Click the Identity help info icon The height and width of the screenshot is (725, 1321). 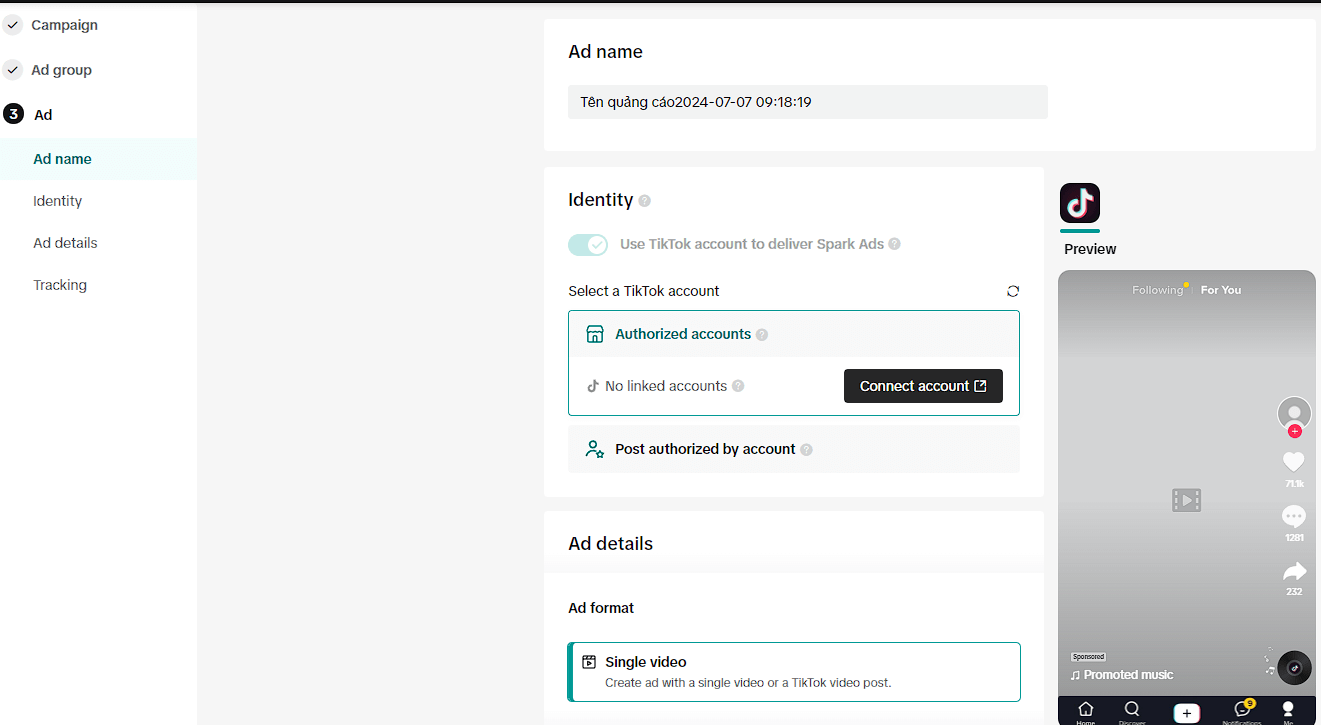645,201
